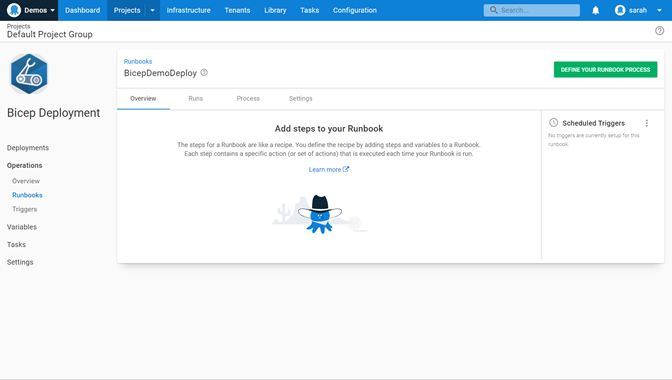Open project Settings in the sidebar
Image resolution: width=672 pixels, height=380 pixels.
coord(20,262)
